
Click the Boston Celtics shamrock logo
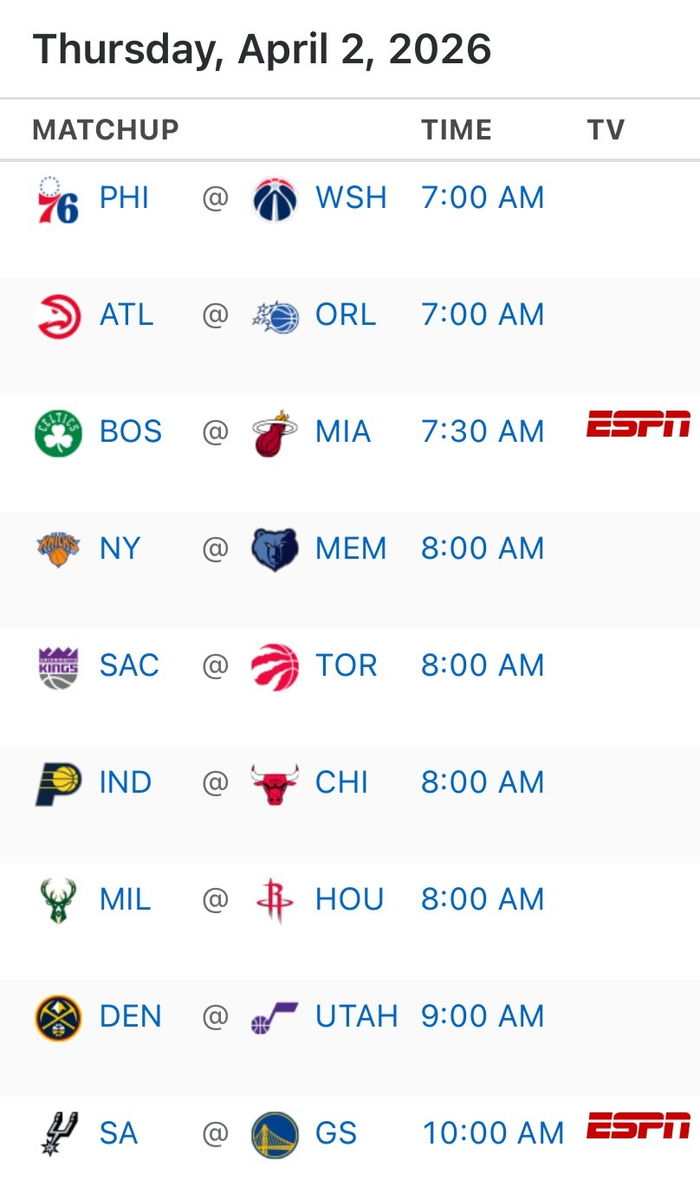(x=57, y=433)
